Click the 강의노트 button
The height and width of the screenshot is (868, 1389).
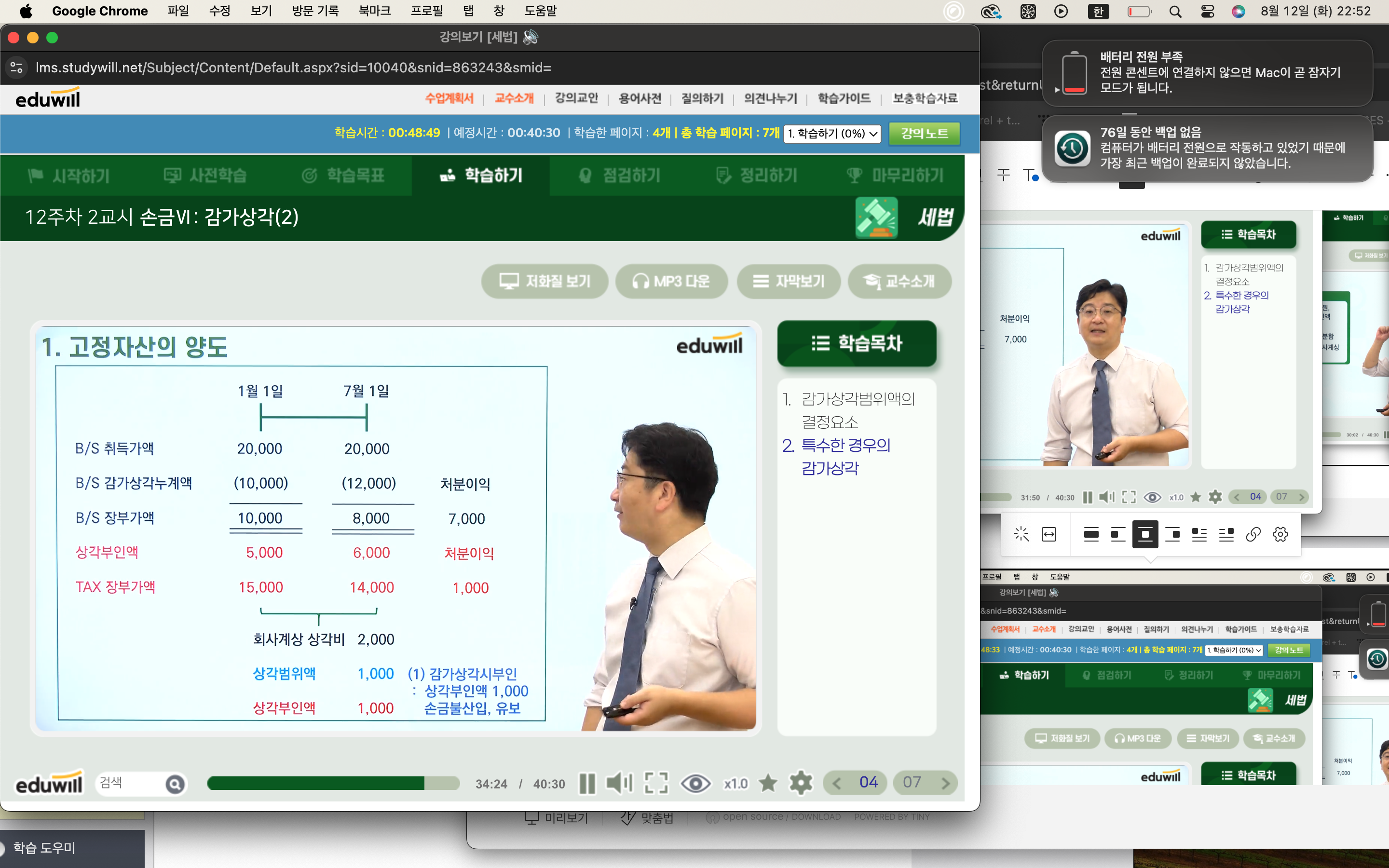click(x=924, y=134)
